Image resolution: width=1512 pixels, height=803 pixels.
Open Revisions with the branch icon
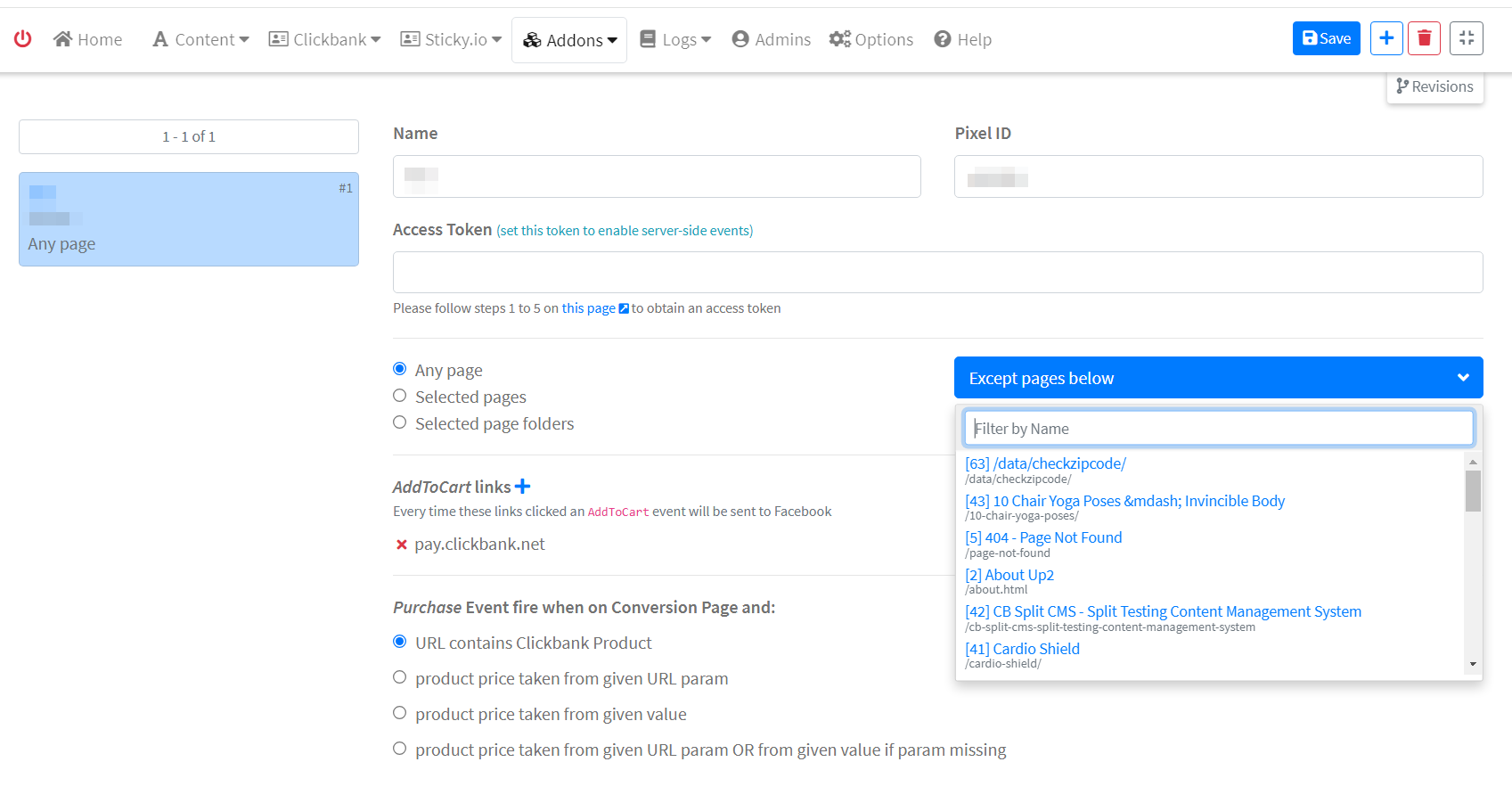[x=1434, y=86]
